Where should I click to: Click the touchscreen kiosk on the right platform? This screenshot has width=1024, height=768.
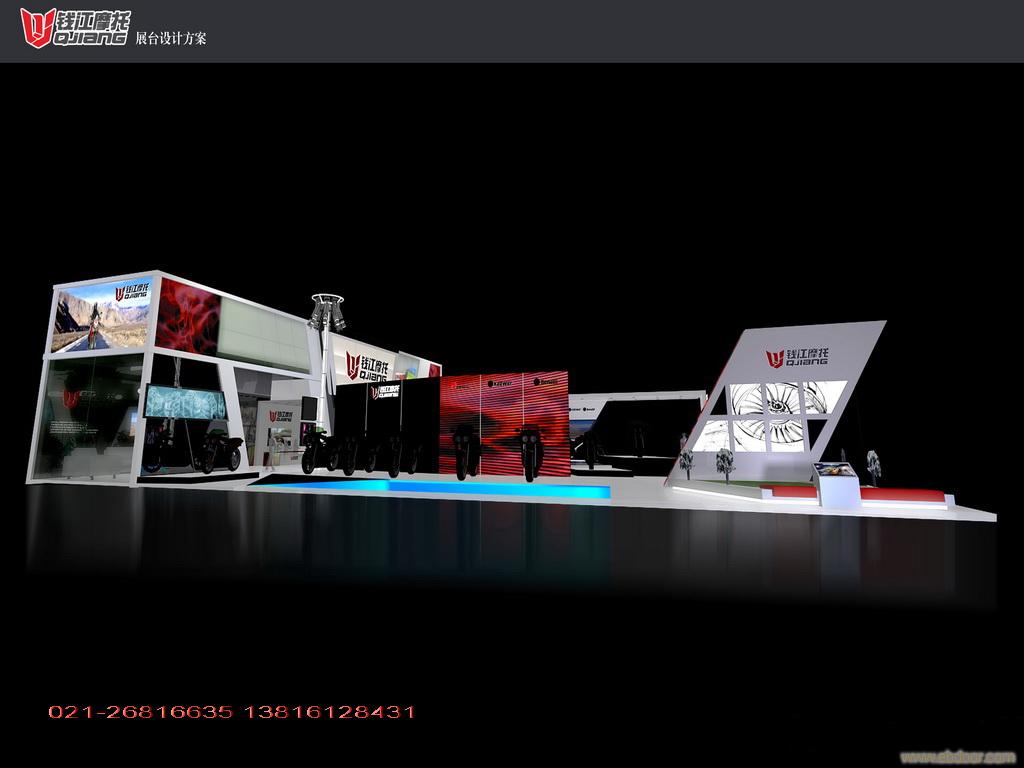click(x=835, y=480)
